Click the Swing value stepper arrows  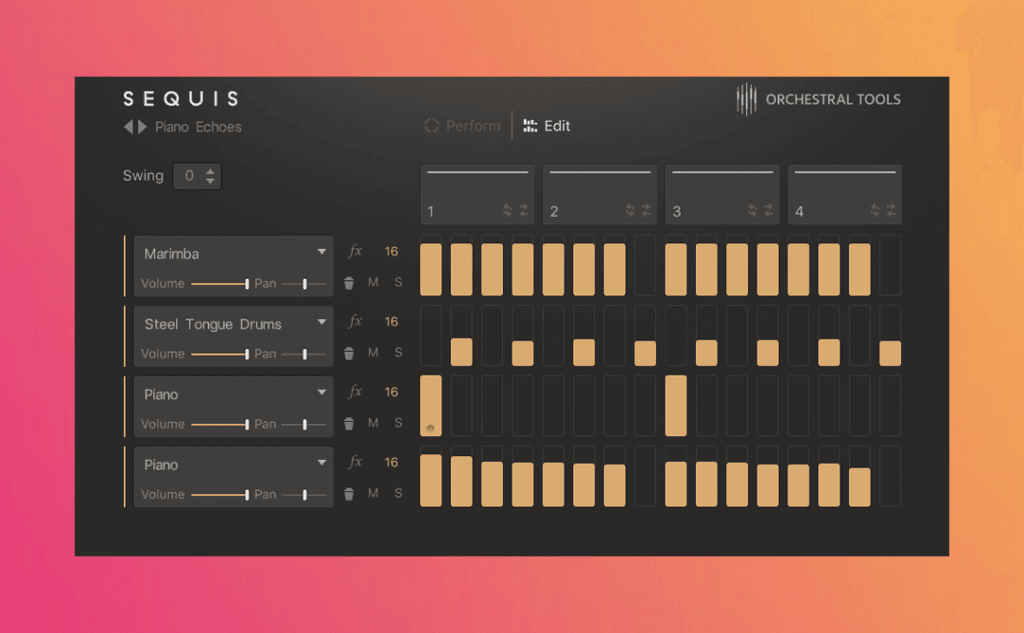210,176
